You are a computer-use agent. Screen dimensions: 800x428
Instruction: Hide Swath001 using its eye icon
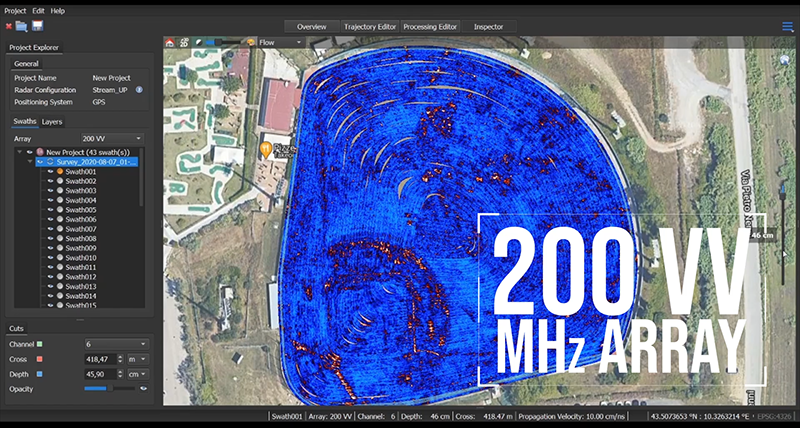click(x=51, y=171)
